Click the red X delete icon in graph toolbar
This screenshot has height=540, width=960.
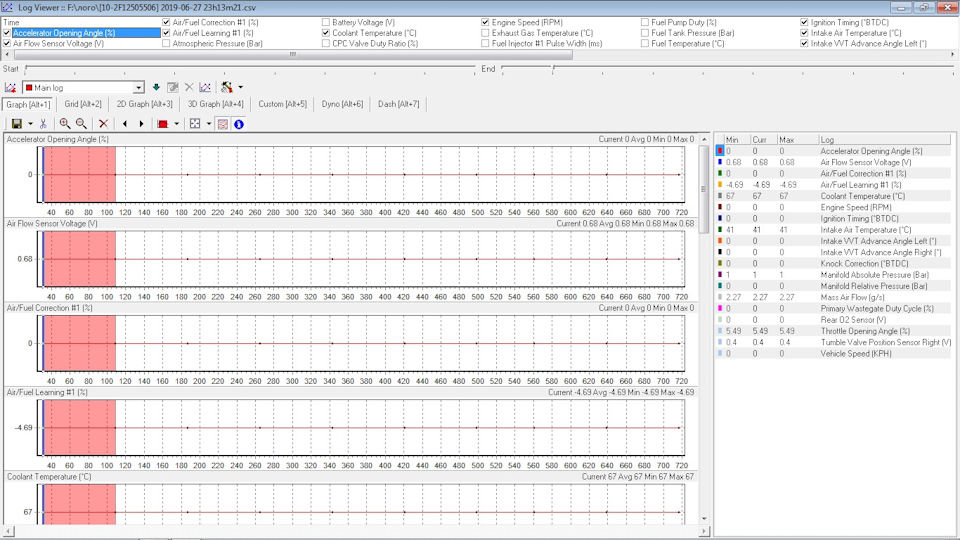103,124
